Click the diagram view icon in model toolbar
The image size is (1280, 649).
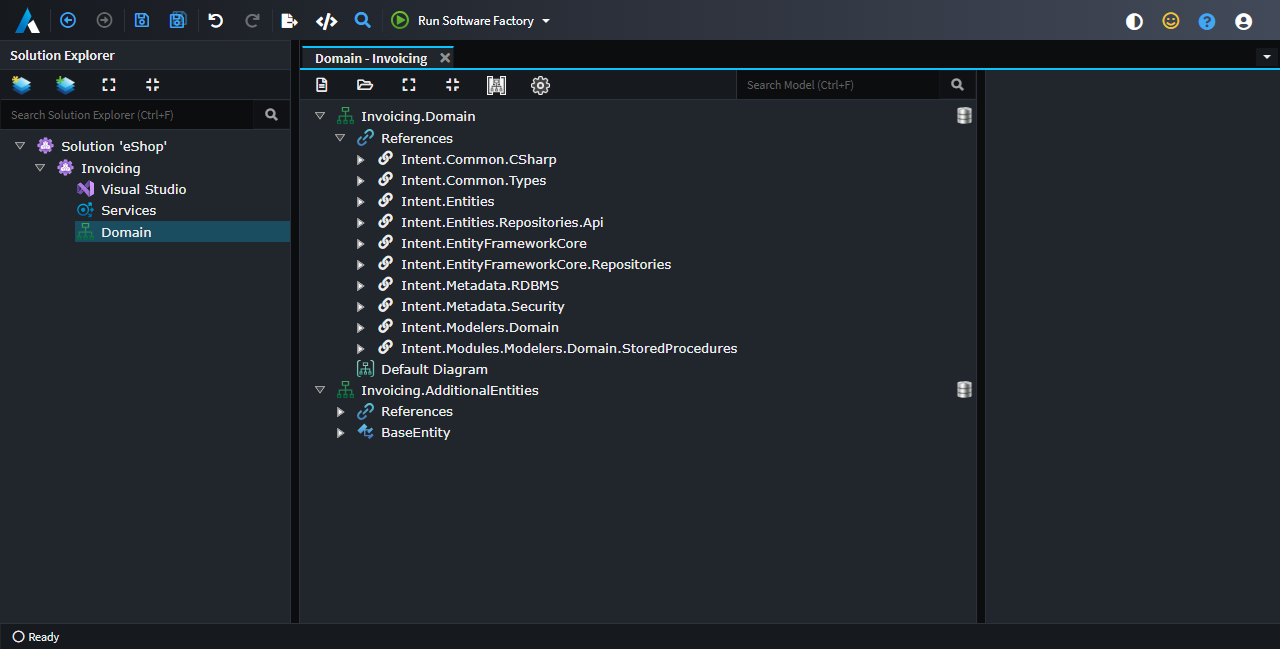click(496, 85)
